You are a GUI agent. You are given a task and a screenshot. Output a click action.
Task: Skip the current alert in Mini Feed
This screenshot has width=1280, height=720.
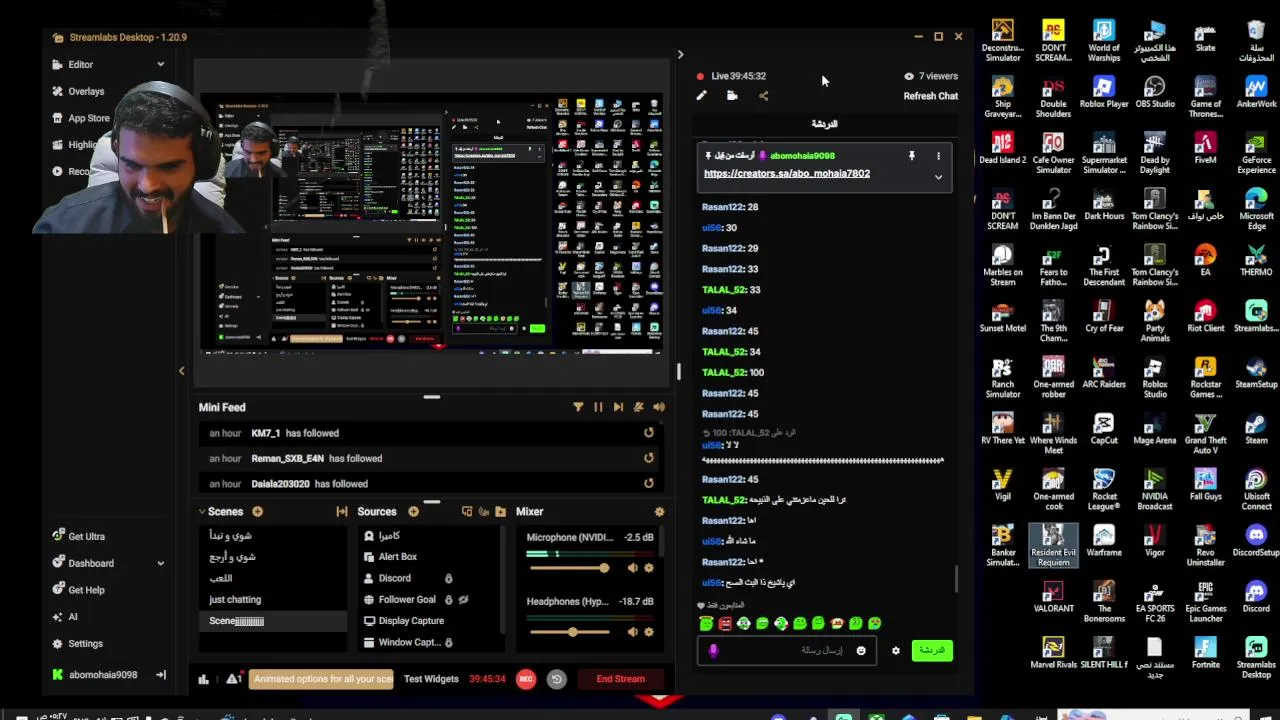pyautogui.click(x=618, y=407)
